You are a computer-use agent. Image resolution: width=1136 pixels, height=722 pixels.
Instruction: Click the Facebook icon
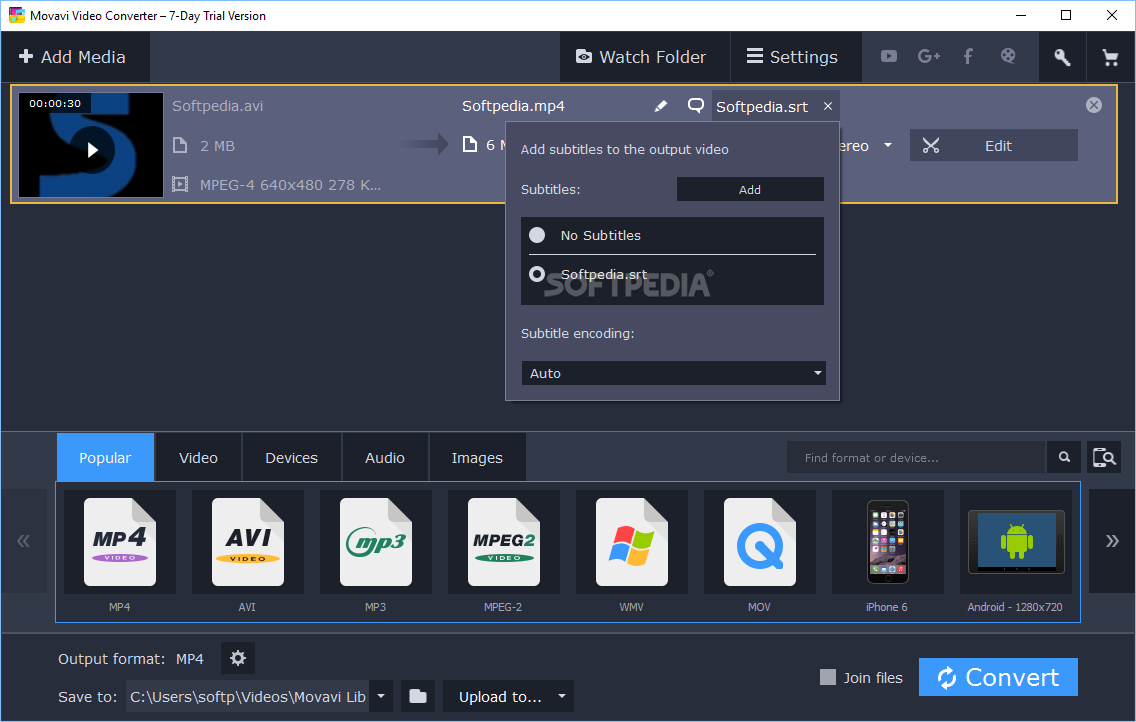point(968,56)
